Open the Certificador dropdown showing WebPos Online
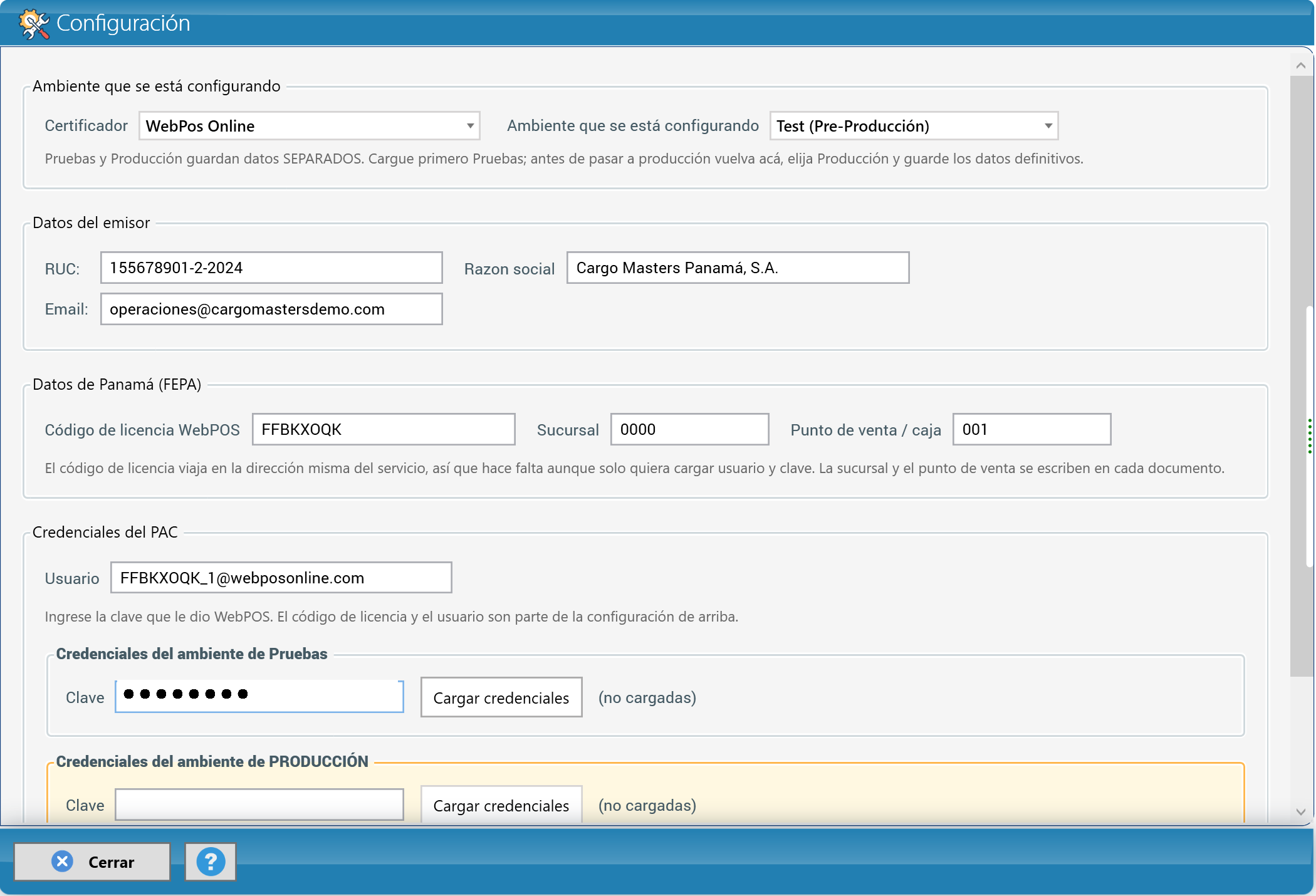1316x896 pixels. tap(310, 126)
